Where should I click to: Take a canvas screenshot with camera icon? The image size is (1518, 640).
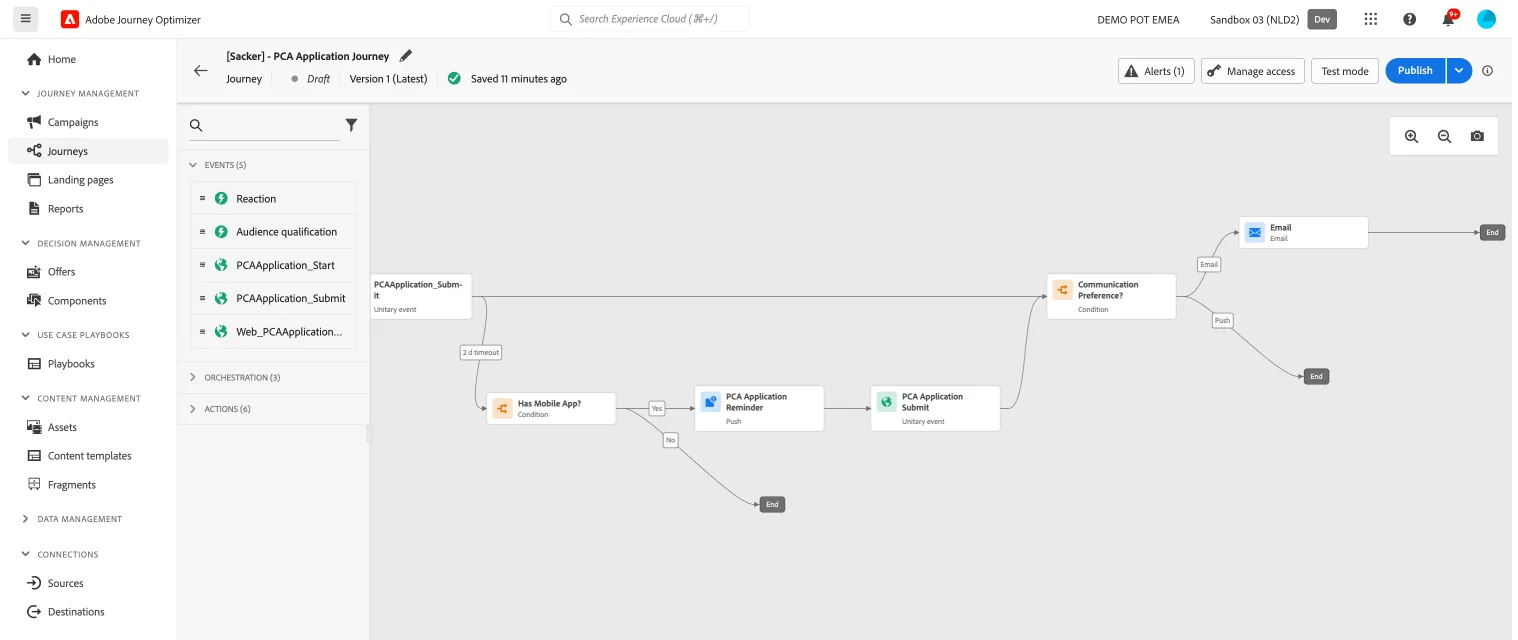pos(1477,136)
